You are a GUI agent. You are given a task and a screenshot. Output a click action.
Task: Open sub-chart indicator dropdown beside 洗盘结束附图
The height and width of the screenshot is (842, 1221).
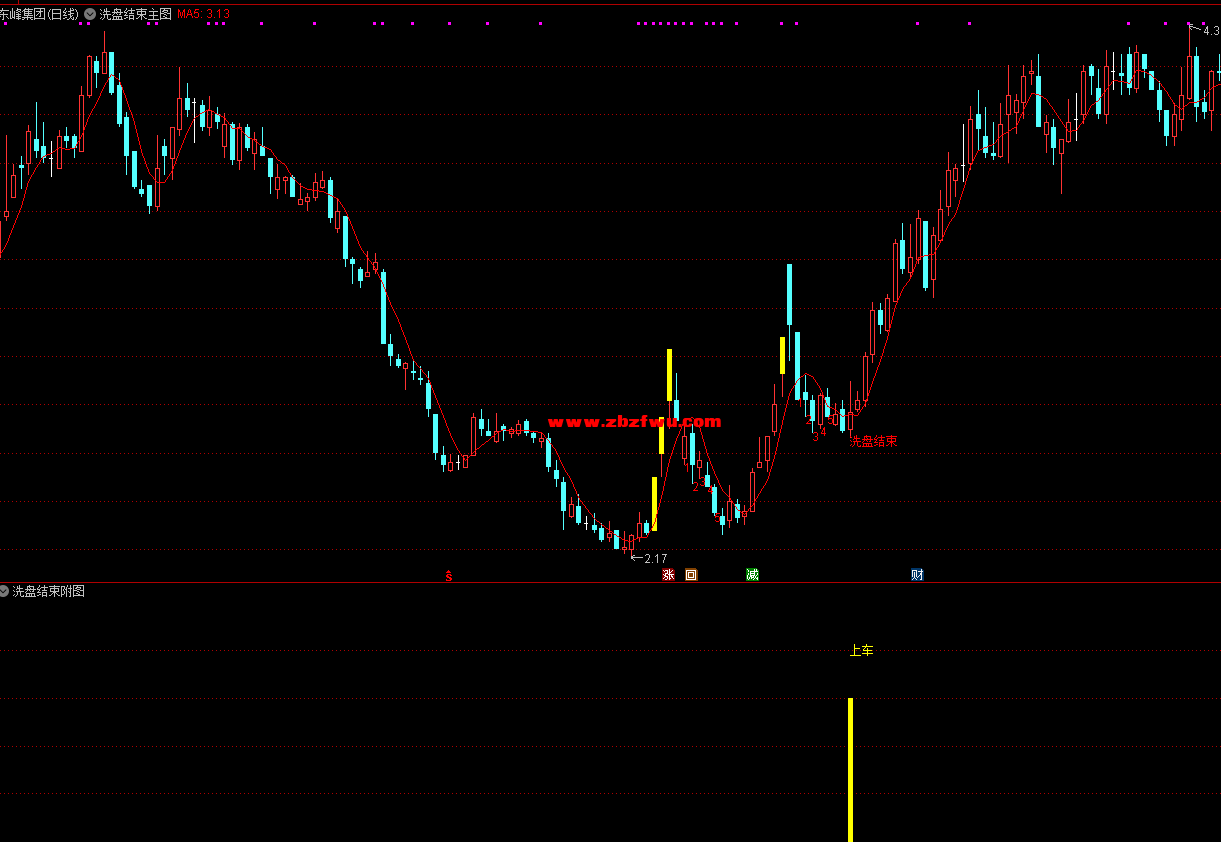(5, 591)
